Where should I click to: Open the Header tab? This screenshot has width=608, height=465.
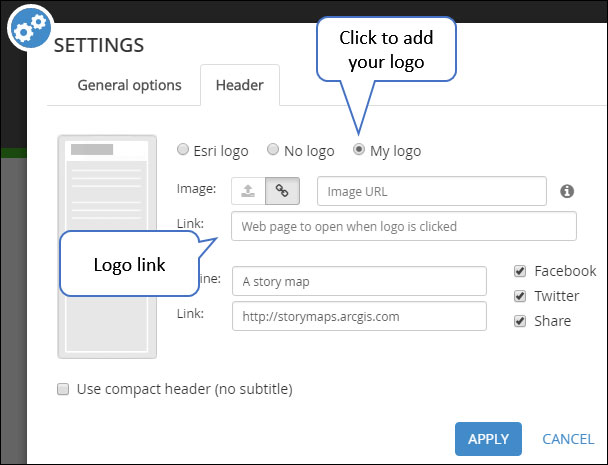pos(240,85)
